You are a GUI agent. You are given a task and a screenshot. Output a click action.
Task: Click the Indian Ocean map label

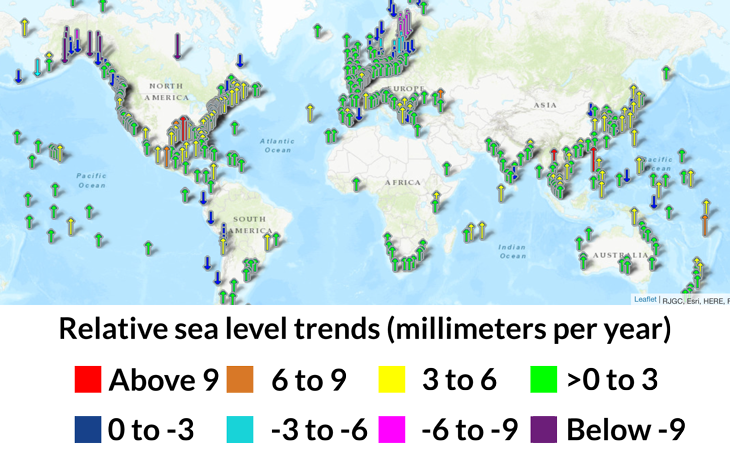(512, 251)
